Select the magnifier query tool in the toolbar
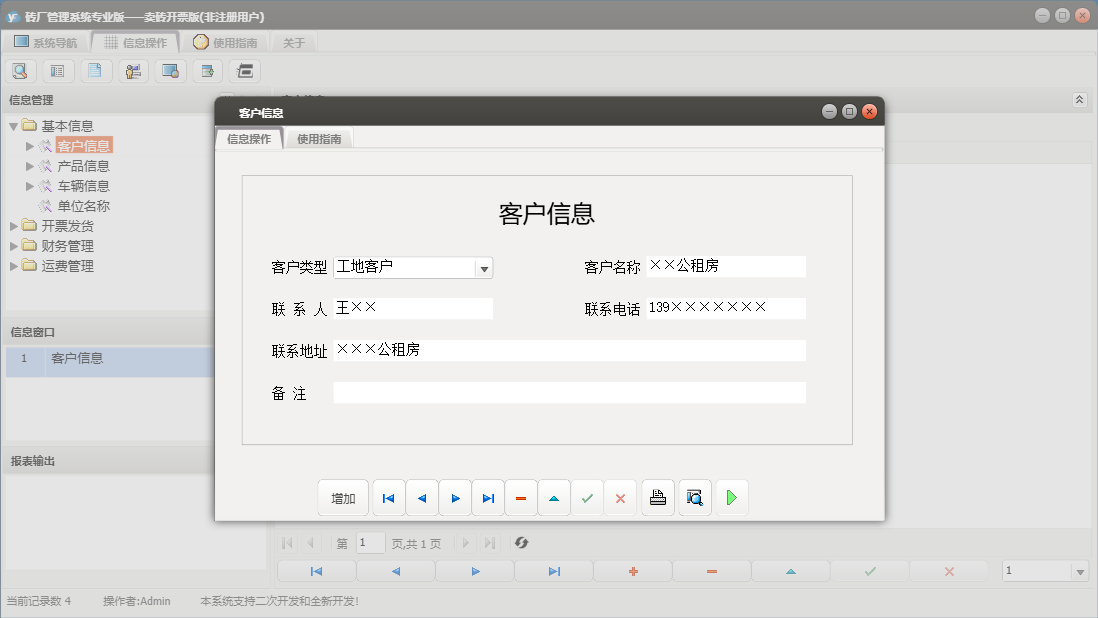This screenshot has height=618, width=1098. (x=20, y=71)
